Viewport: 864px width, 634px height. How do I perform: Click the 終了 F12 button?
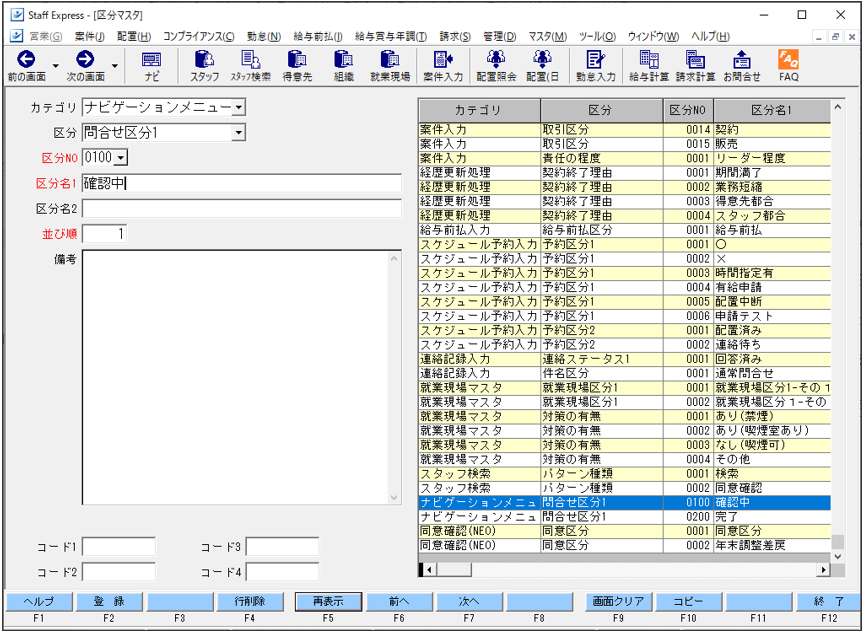[x=829, y=602]
